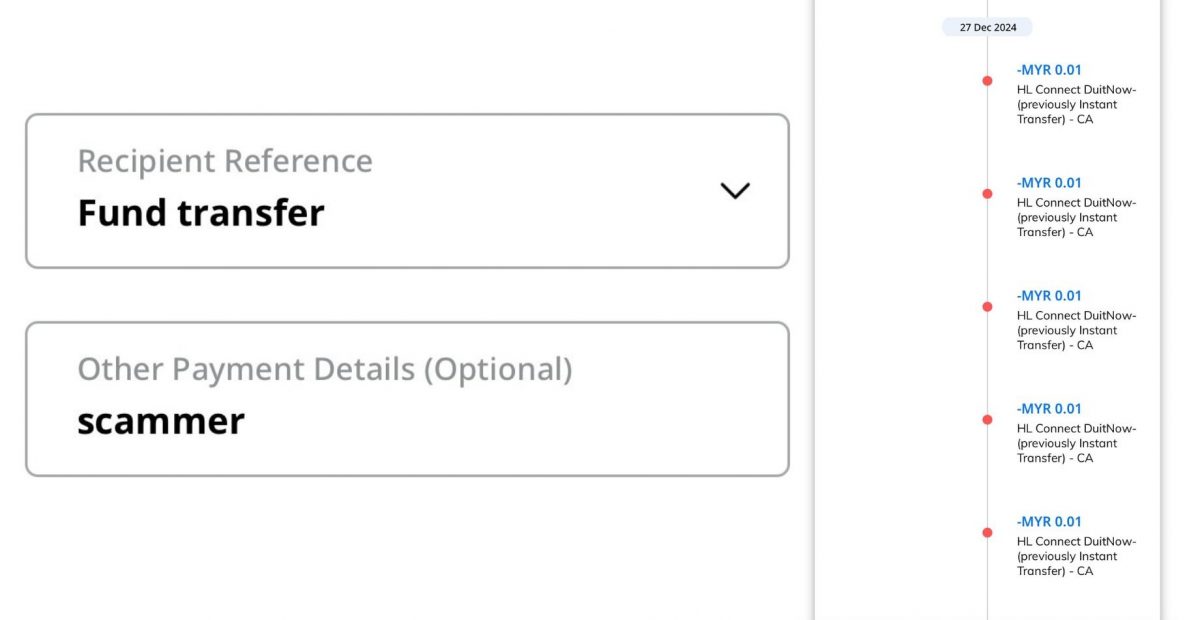Click the second HL Connect DuitNow description

(x=1076, y=217)
